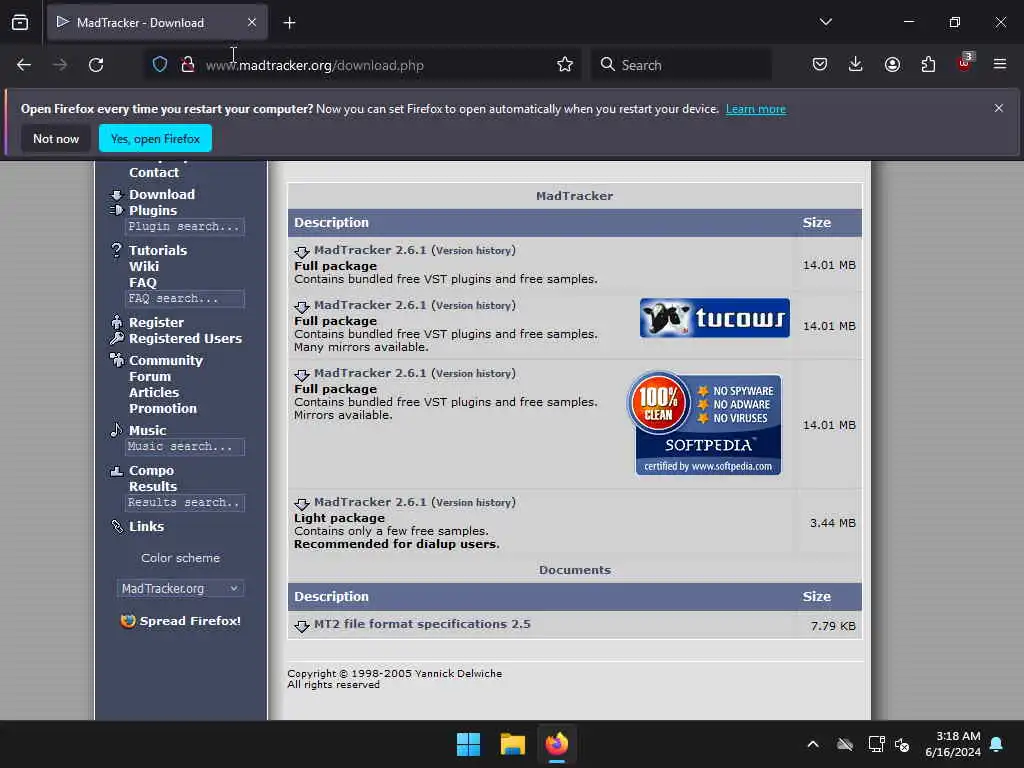The image size is (1024, 768).
Task: Open File Explorer from the taskbar
Action: click(x=513, y=744)
